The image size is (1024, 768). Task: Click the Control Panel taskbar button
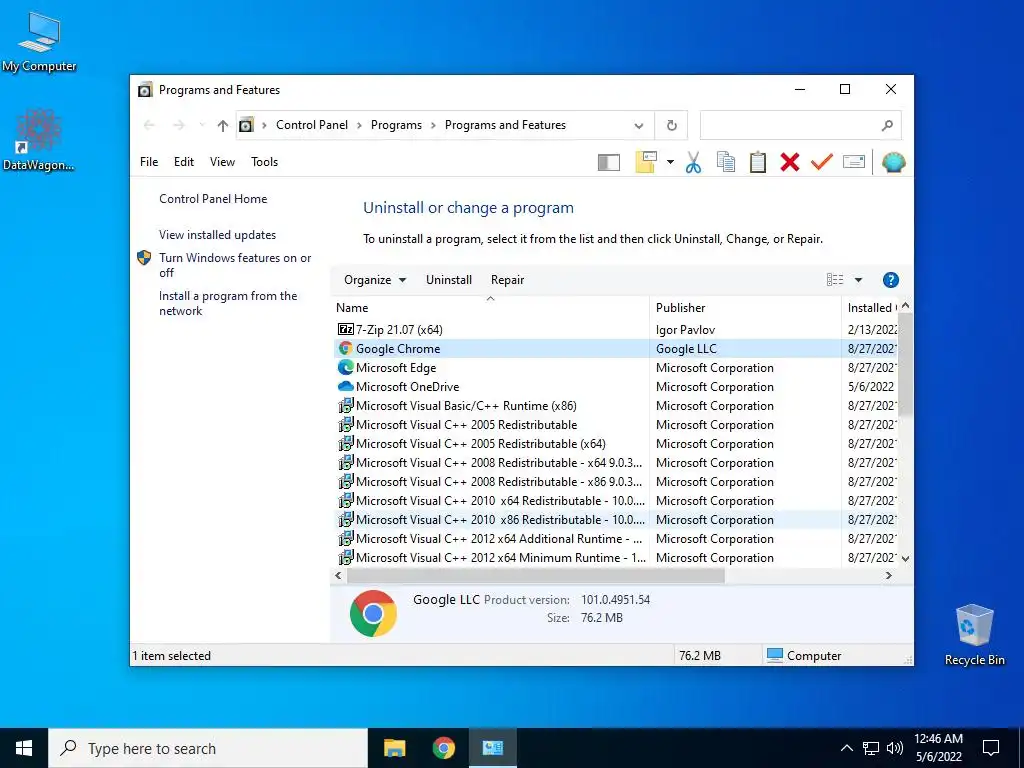tap(492, 748)
